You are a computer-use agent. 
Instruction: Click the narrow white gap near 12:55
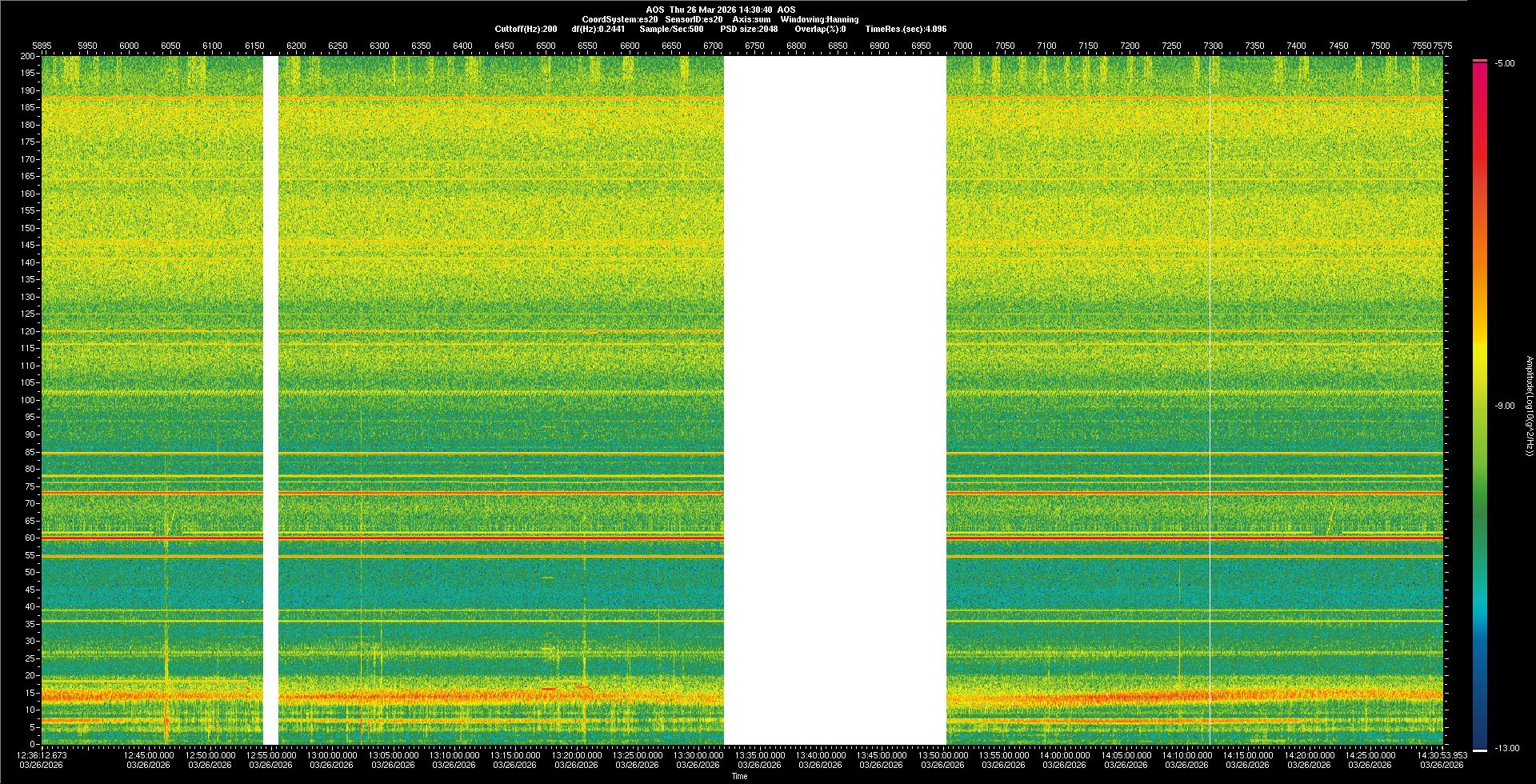click(x=270, y=400)
